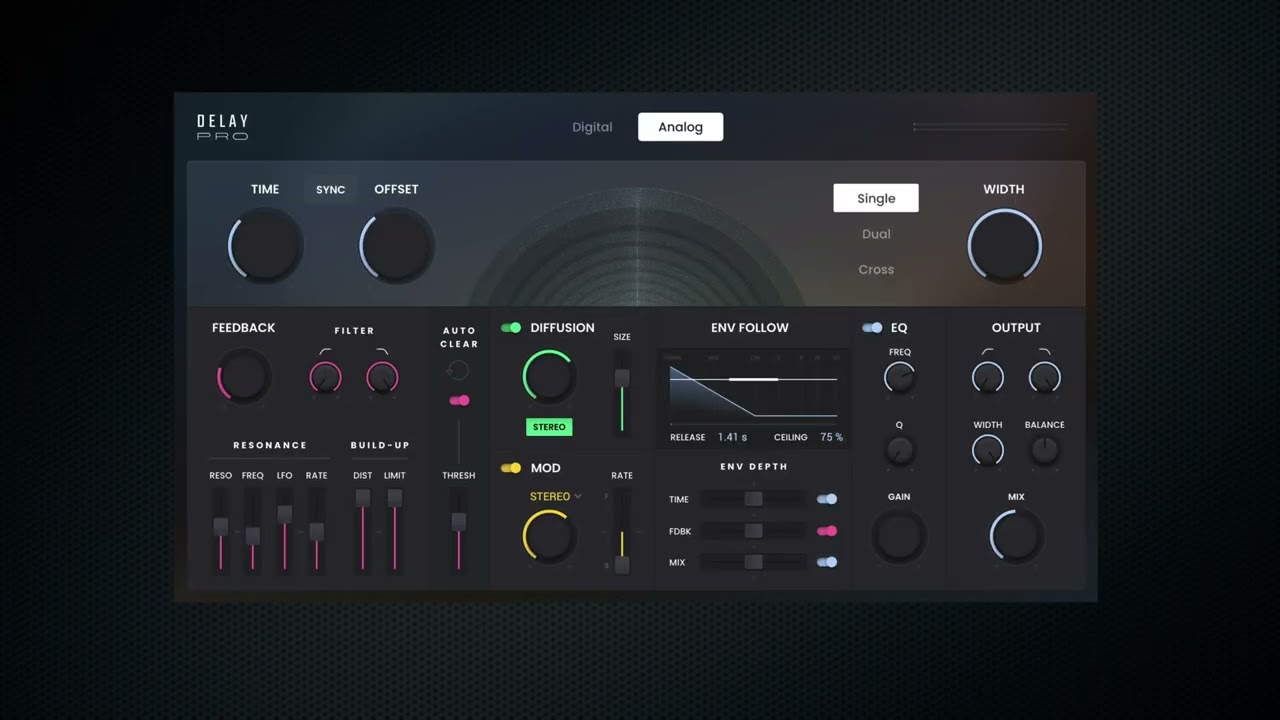
Task: Click the Auto Clear THRESH slider
Action: coord(459,531)
